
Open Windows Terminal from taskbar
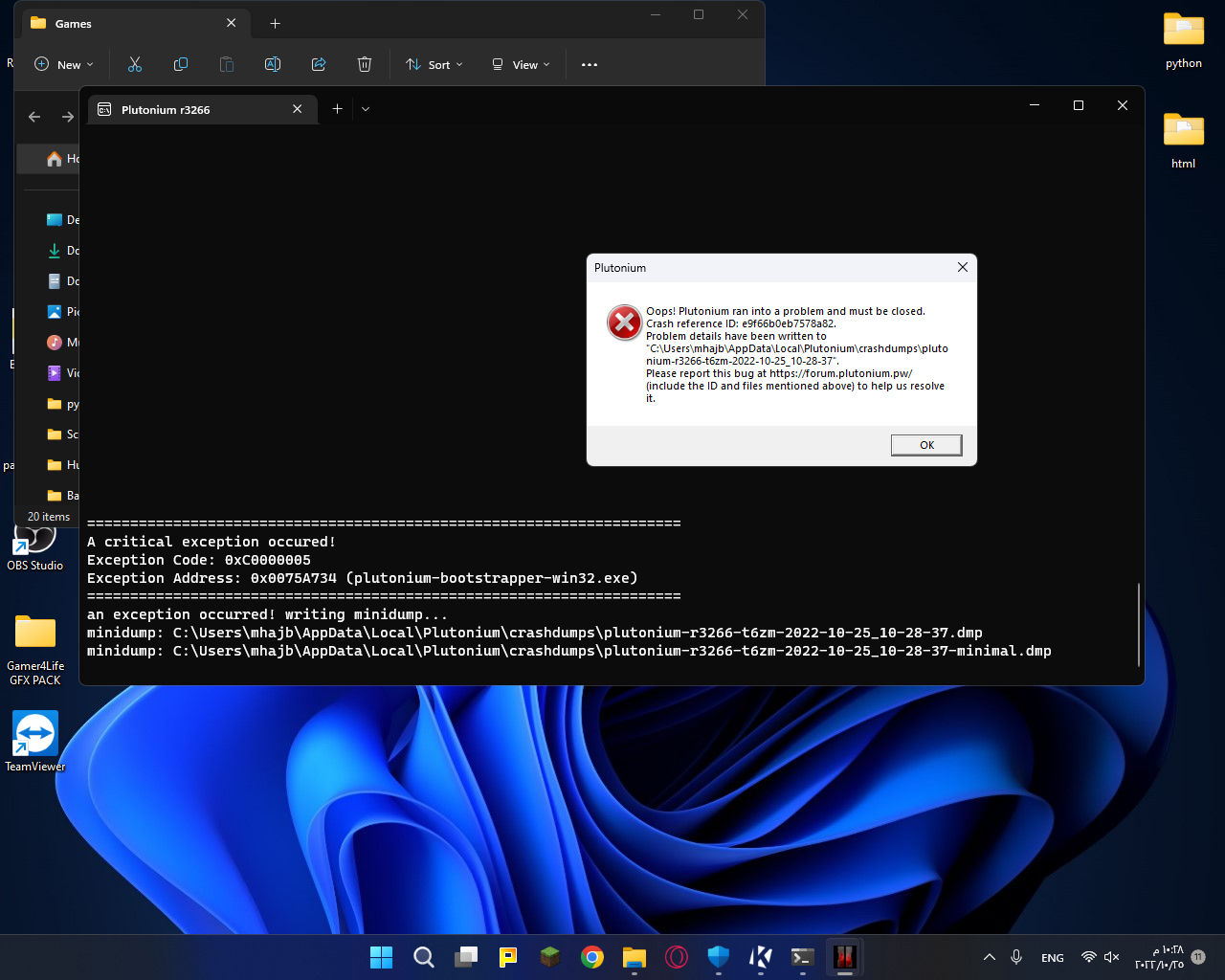(803, 957)
